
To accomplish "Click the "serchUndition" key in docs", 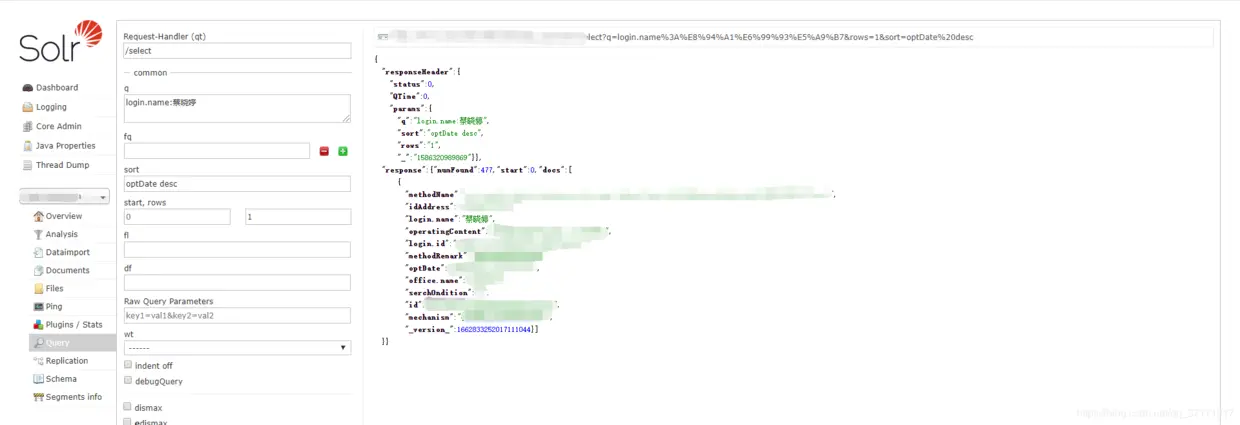I will (437, 292).
